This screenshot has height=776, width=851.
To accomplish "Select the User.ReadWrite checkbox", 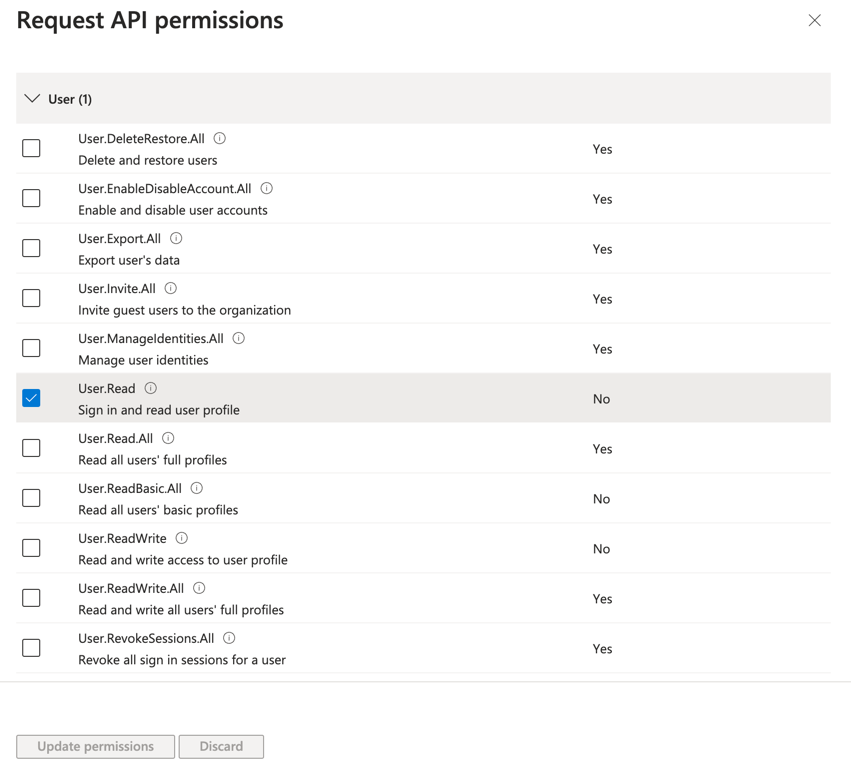I will point(32,548).
